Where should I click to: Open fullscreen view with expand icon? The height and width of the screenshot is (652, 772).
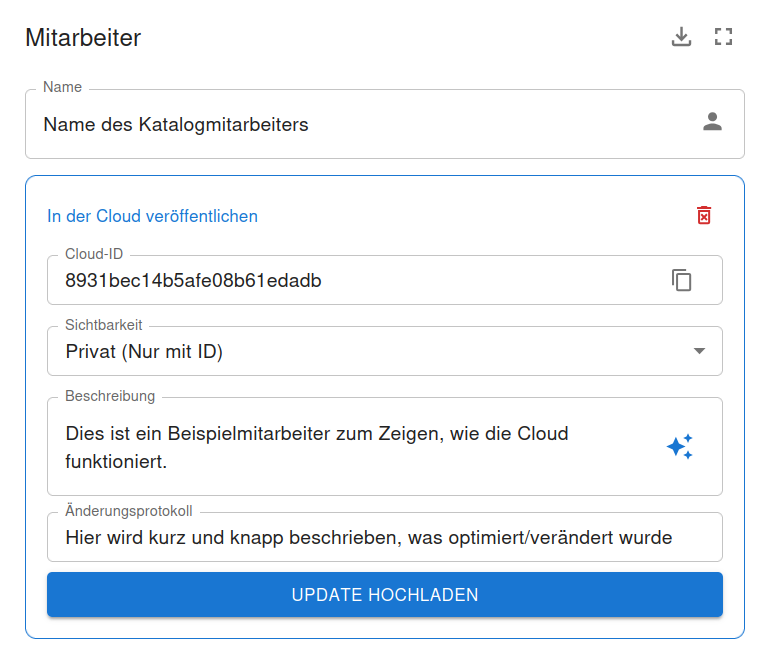(x=723, y=37)
